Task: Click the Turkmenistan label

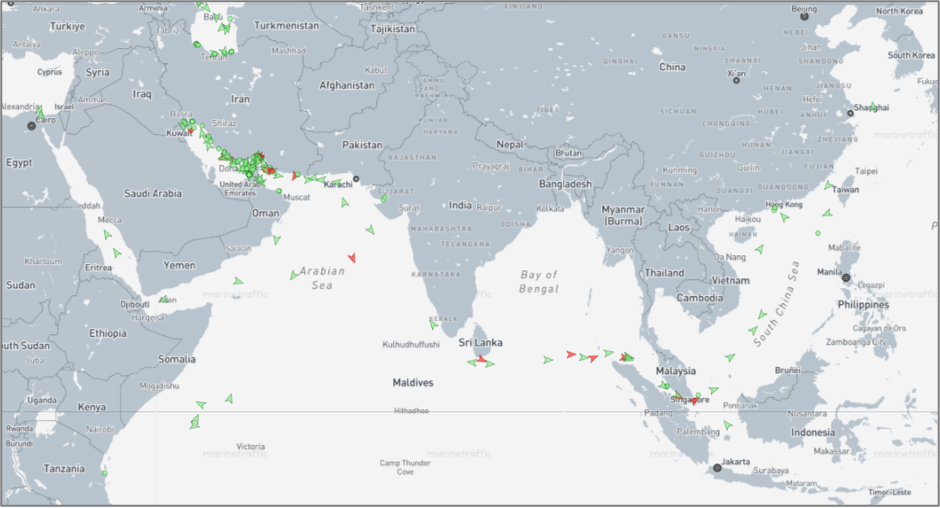Action: pos(287,25)
